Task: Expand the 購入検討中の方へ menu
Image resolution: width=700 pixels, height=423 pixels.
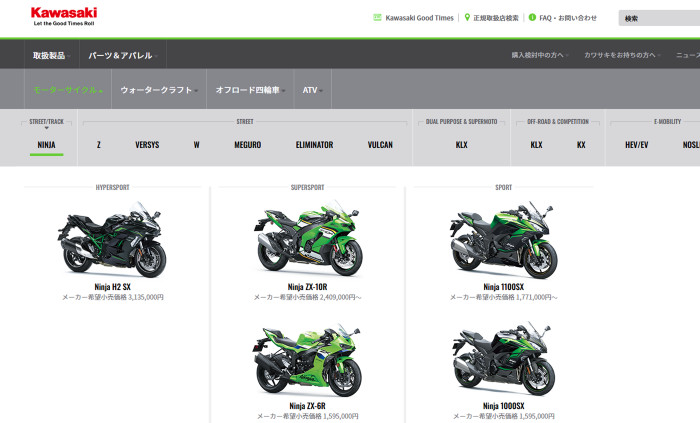Action: (x=540, y=55)
